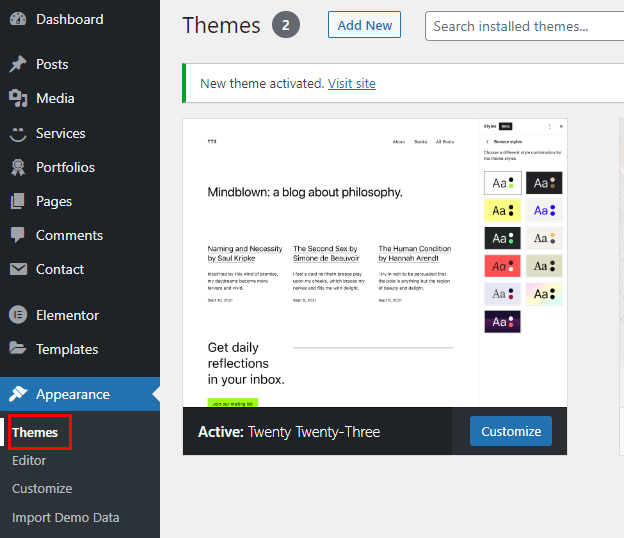
Task: Select the dark purple Aa style swatch
Action: [x=503, y=322]
